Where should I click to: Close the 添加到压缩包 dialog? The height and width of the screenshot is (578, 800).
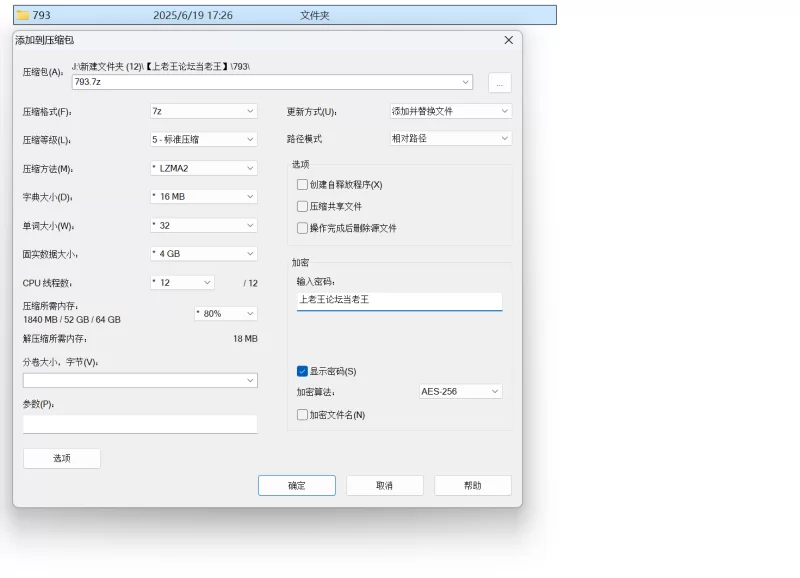[x=509, y=40]
